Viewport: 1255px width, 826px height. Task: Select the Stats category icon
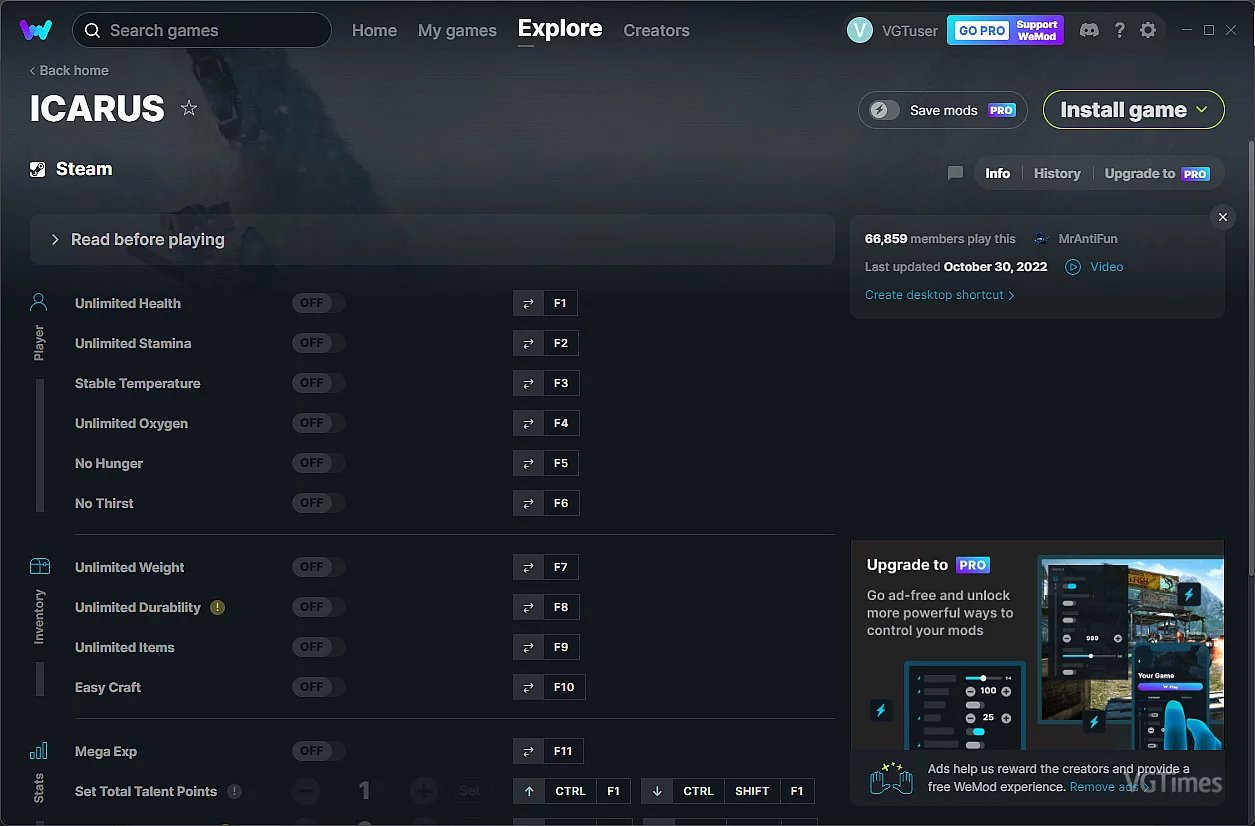tap(39, 751)
